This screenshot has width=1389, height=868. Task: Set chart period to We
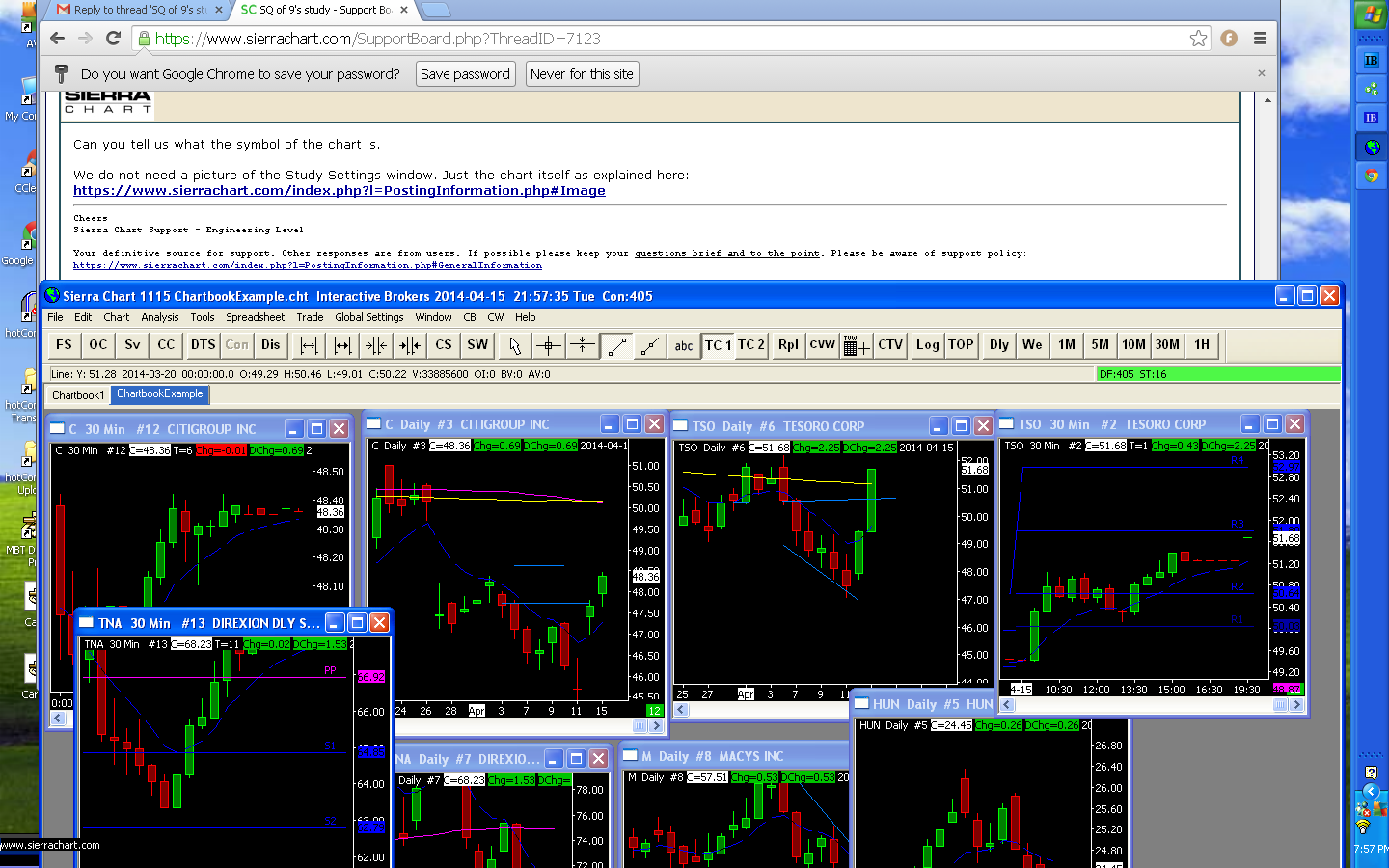[x=1032, y=345]
